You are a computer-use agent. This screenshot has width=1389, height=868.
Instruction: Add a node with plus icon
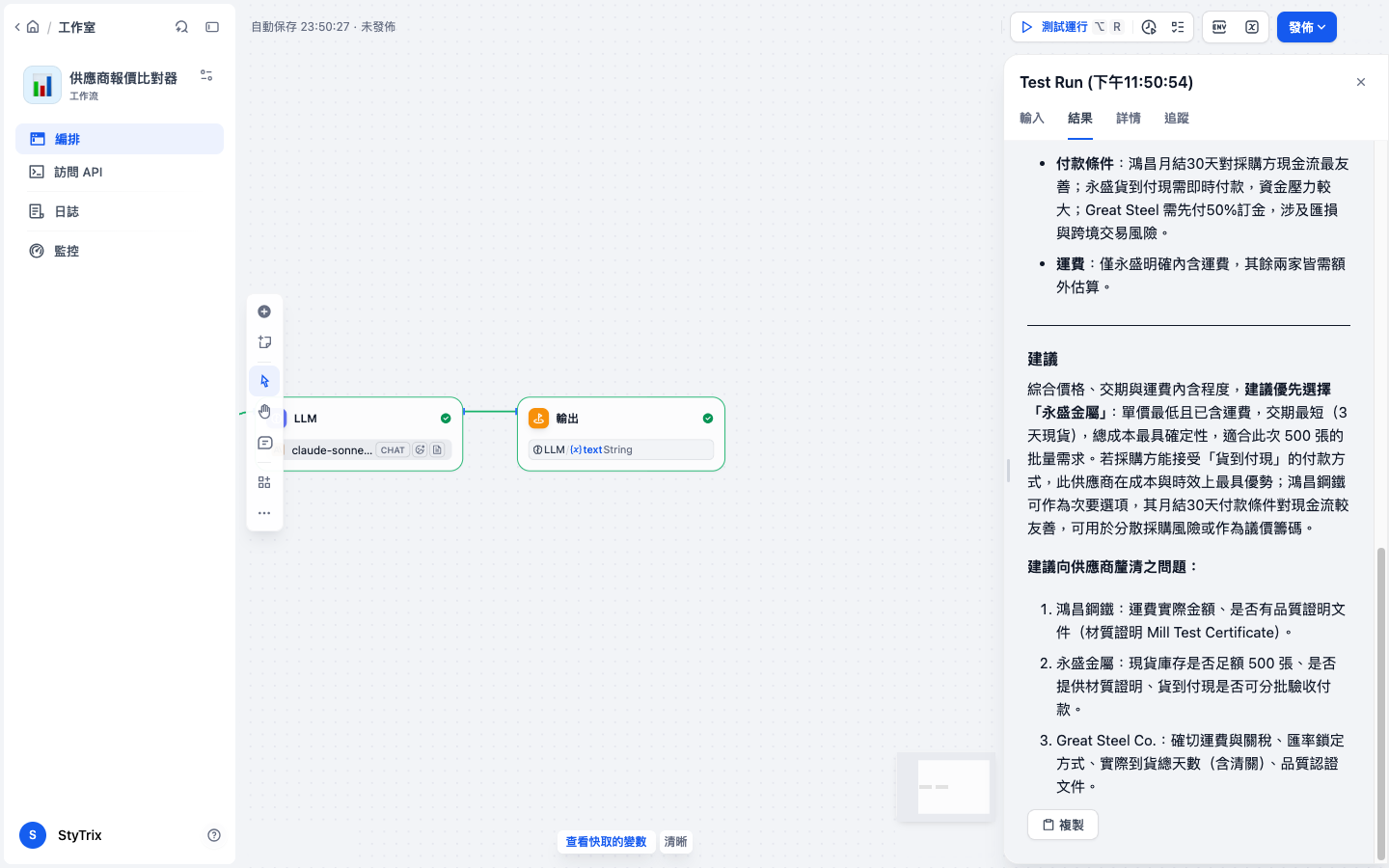tap(264, 312)
